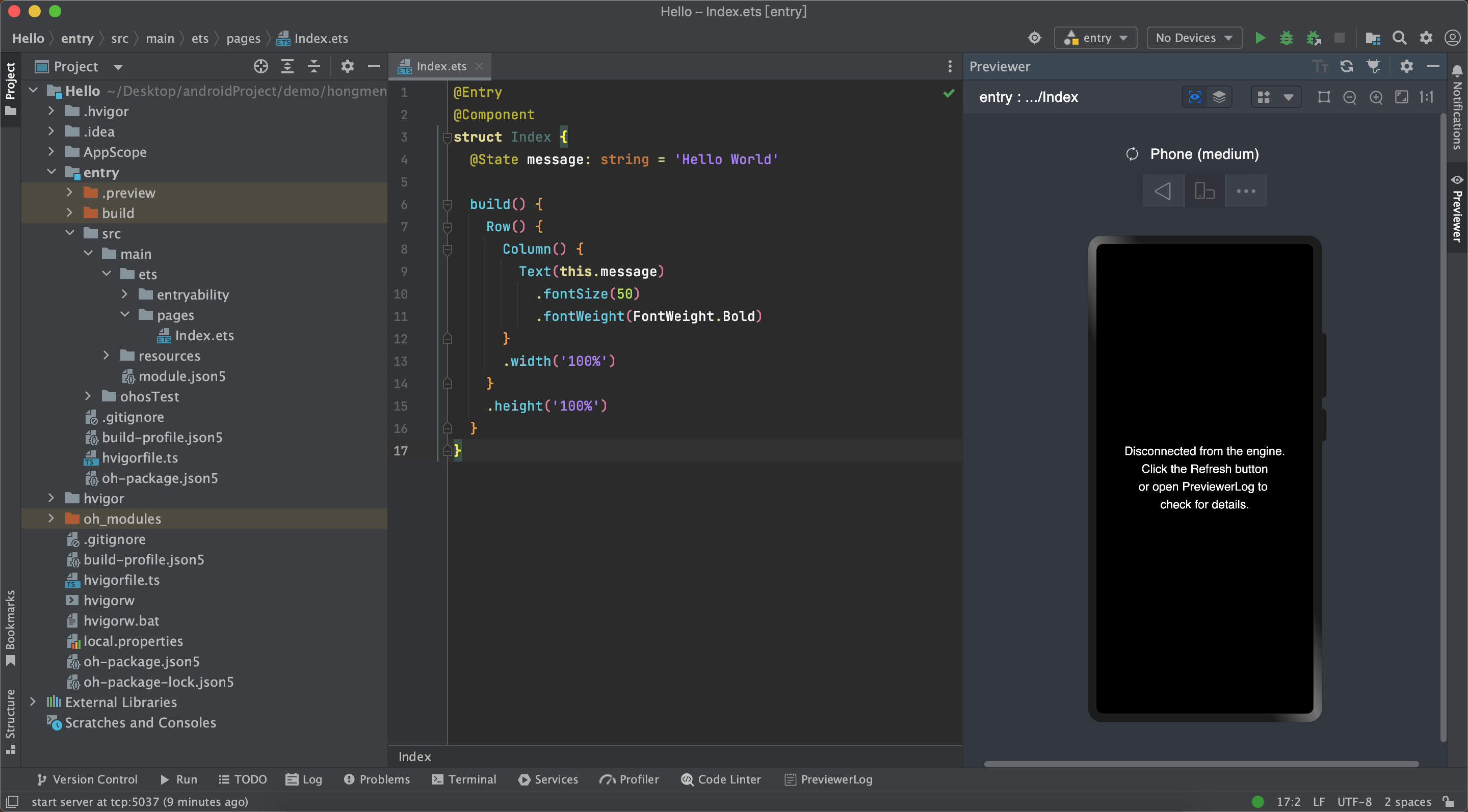Open the entry run configuration dropdown
The width and height of the screenshot is (1468, 812).
tap(1095, 38)
